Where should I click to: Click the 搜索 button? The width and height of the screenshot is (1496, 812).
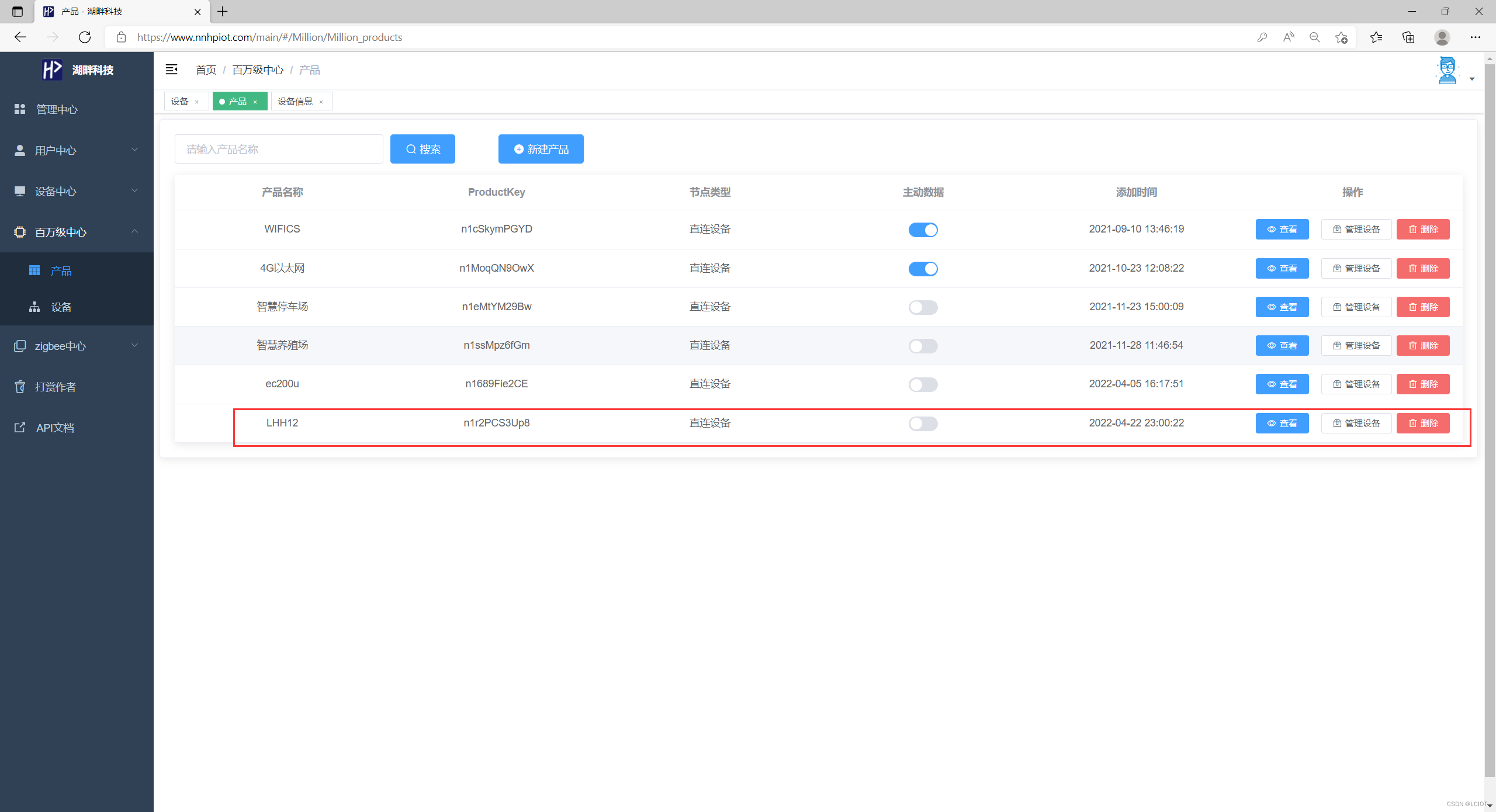point(423,149)
